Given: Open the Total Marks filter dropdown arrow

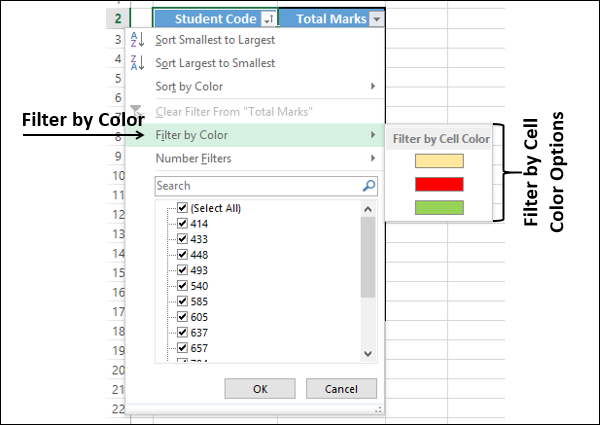Looking at the screenshot, I should [374, 19].
